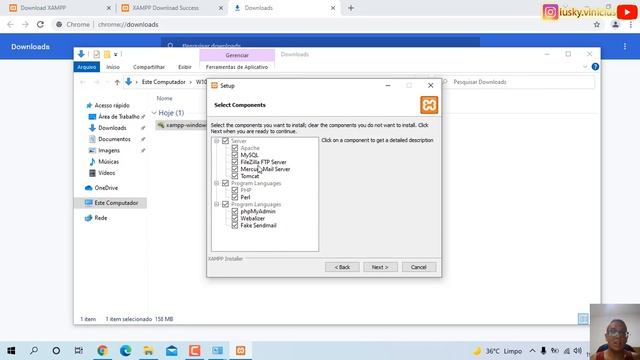Bookmark this page with the star icon
The image size is (640, 360).
(x=597, y=24)
